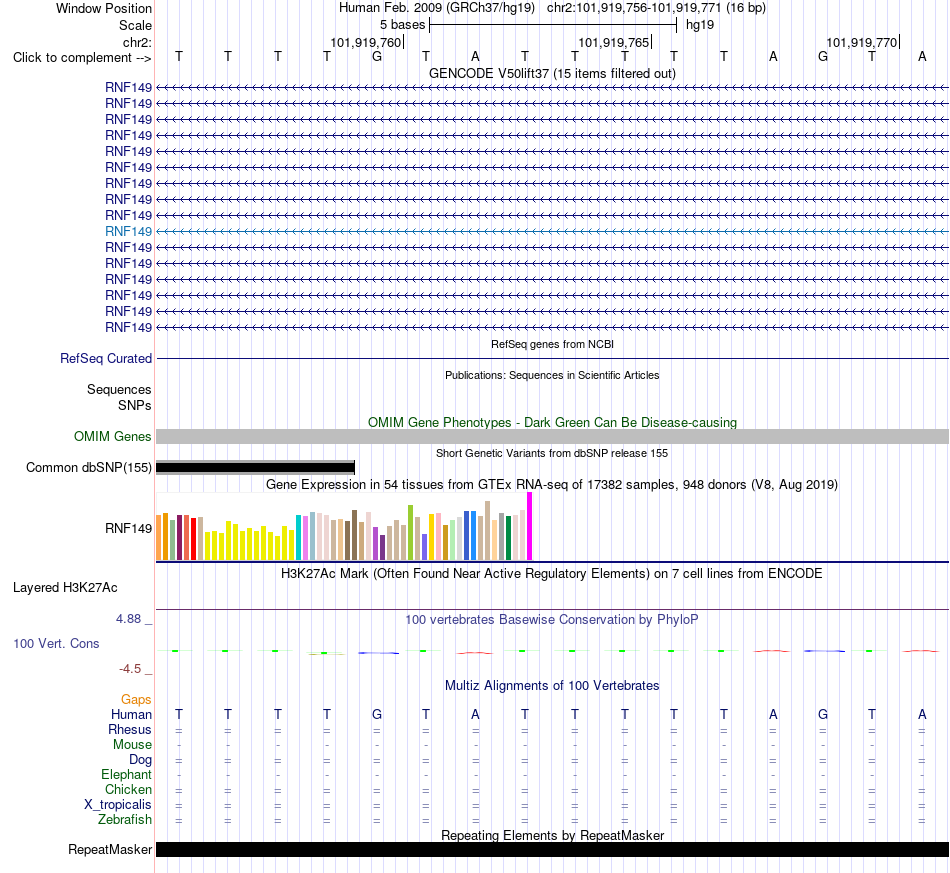
Task: Open 'Multiz Alignments of 100 Vertebrates' title
Action: click(x=552, y=686)
